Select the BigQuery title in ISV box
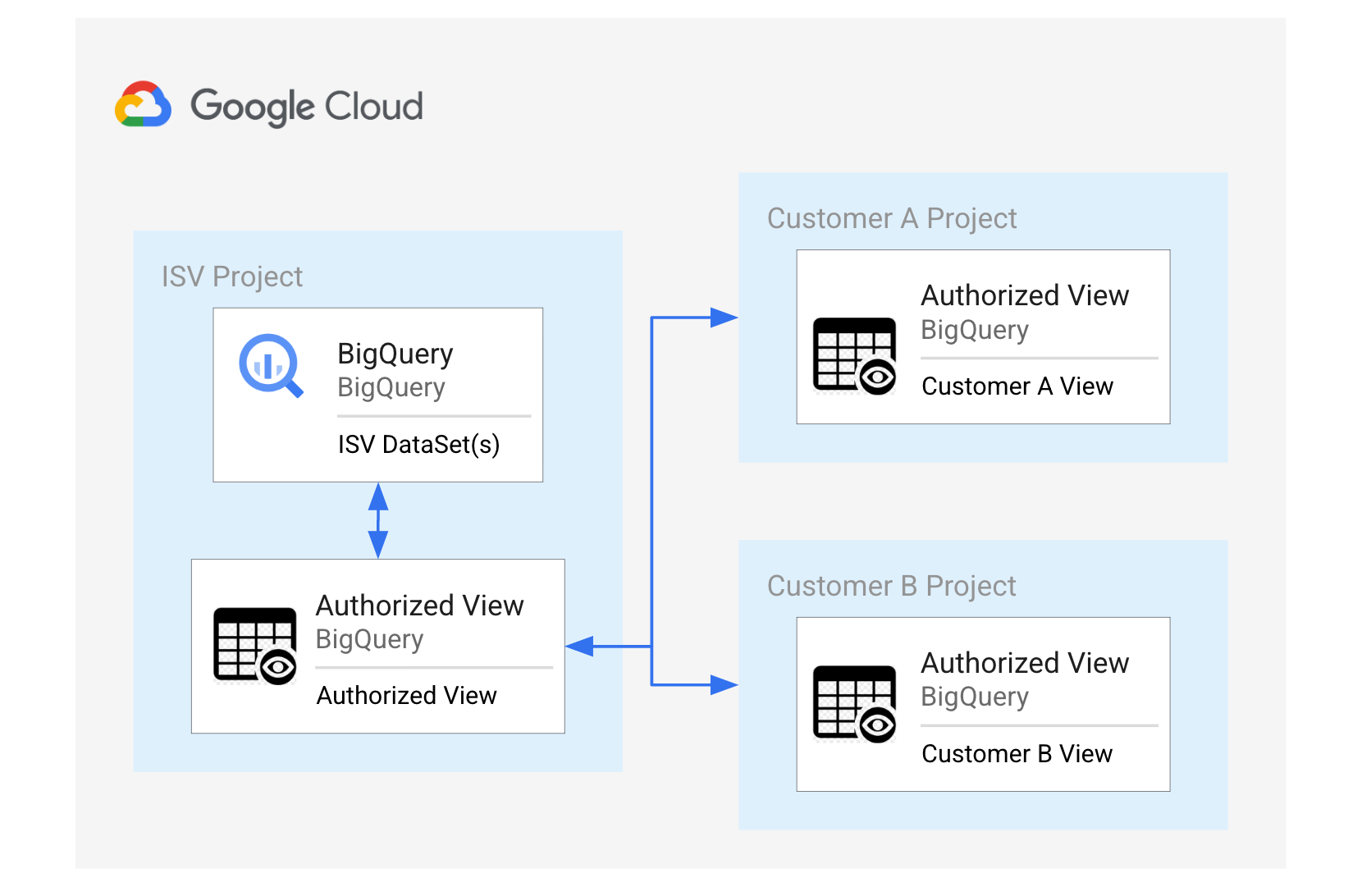1362x896 pixels. pos(395,354)
